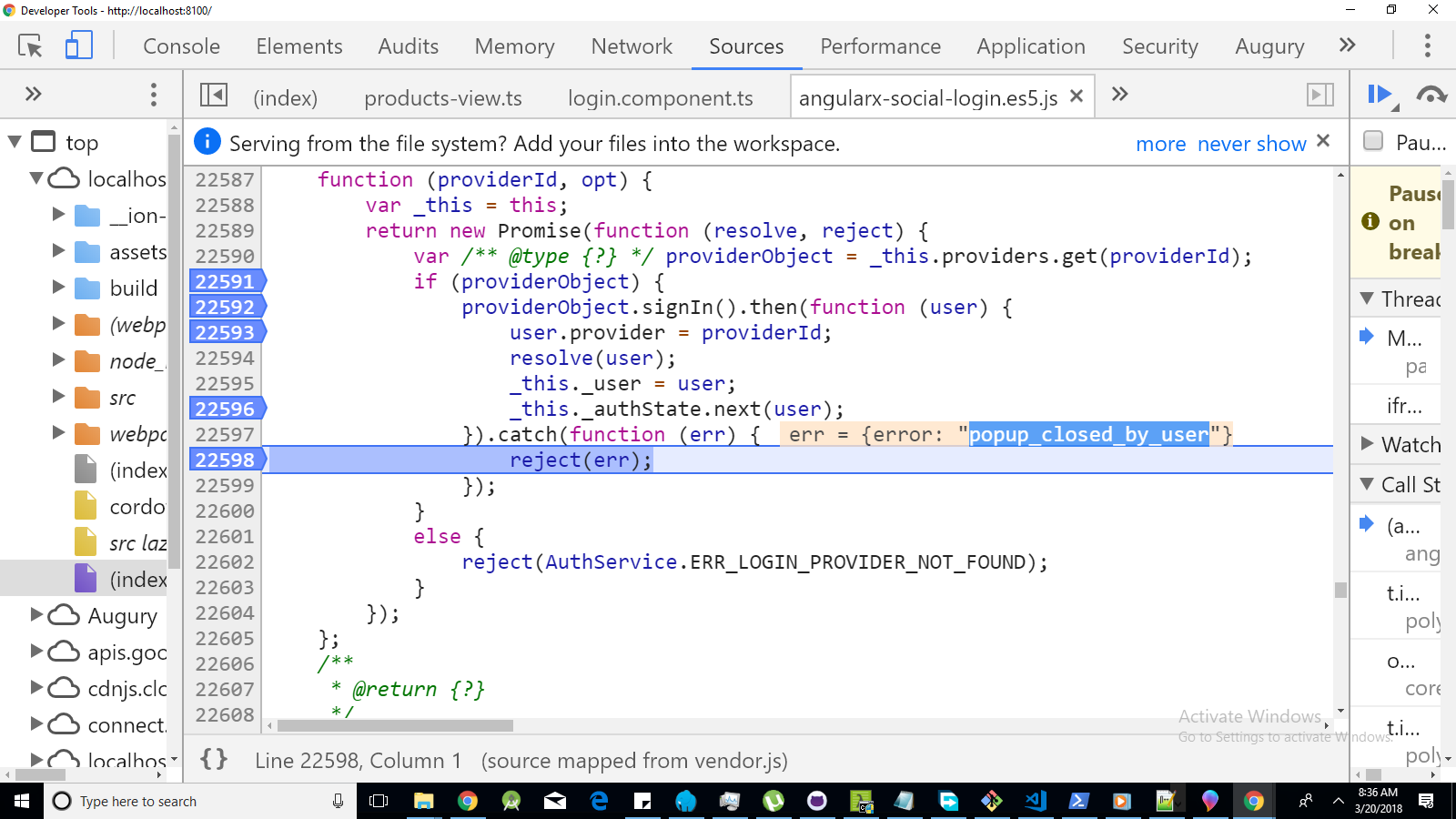Click the more link

pyautogui.click(x=1161, y=143)
